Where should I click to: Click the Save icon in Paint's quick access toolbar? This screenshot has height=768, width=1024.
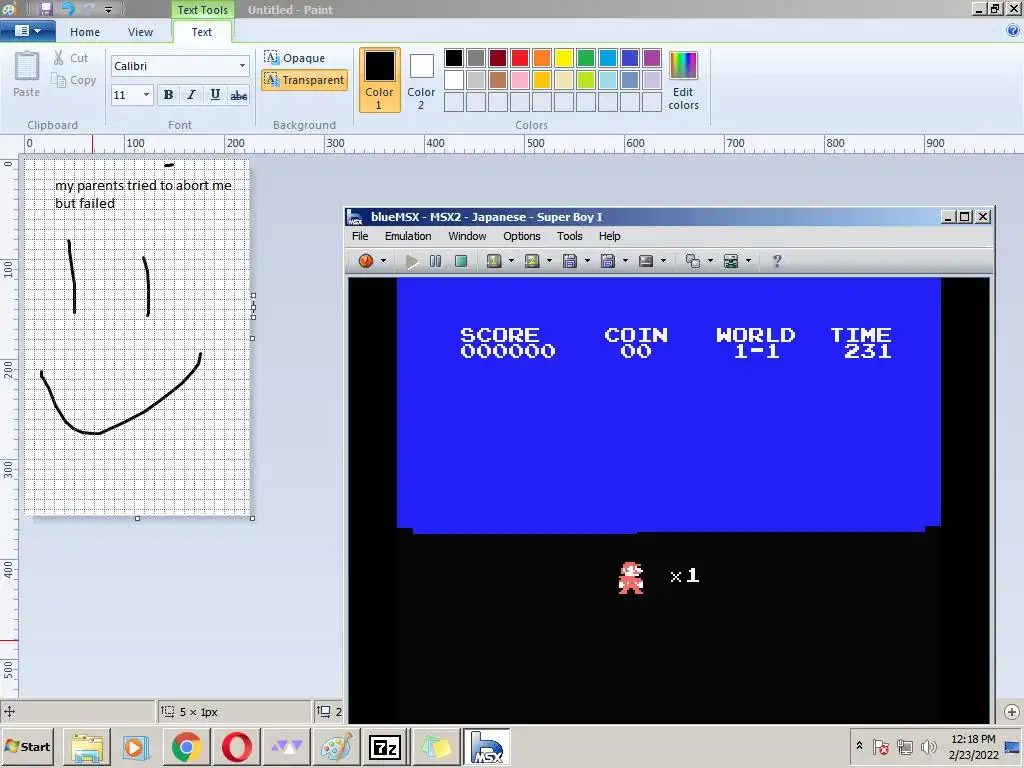[x=45, y=9]
